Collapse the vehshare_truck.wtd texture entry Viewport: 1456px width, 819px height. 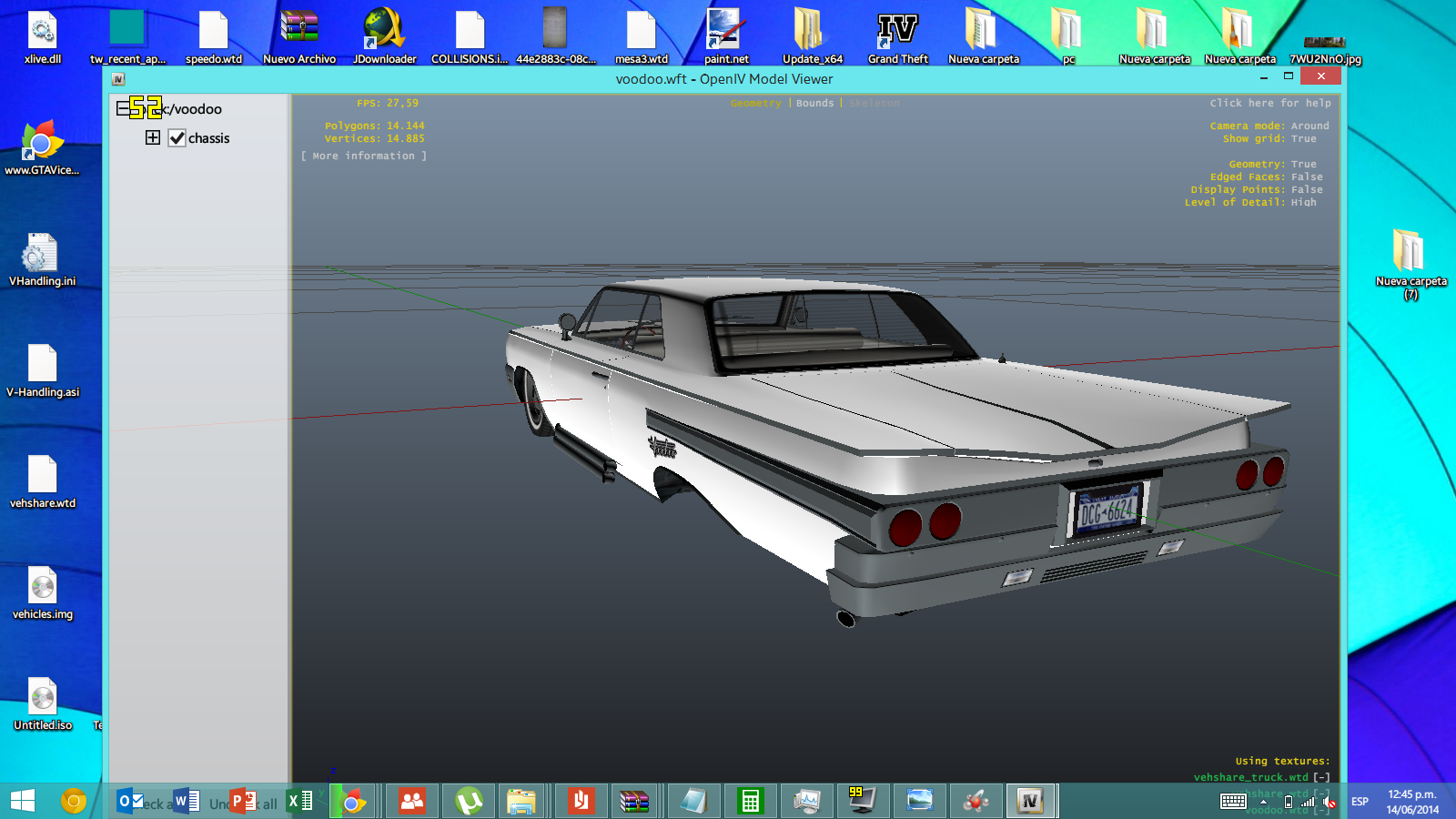[x=1321, y=778]
